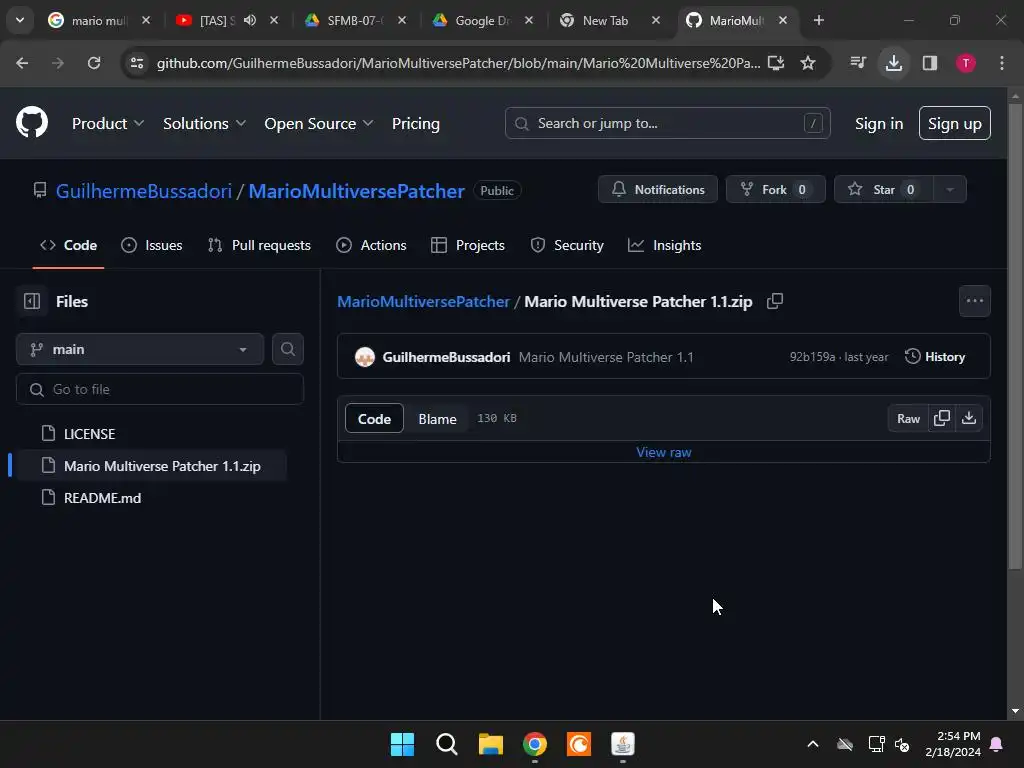Image resolution: width=1024 pixels, height=768 pixels.
Task: Switch to the SFMB-07 Drive browser tab
Action: click(355, 20)
